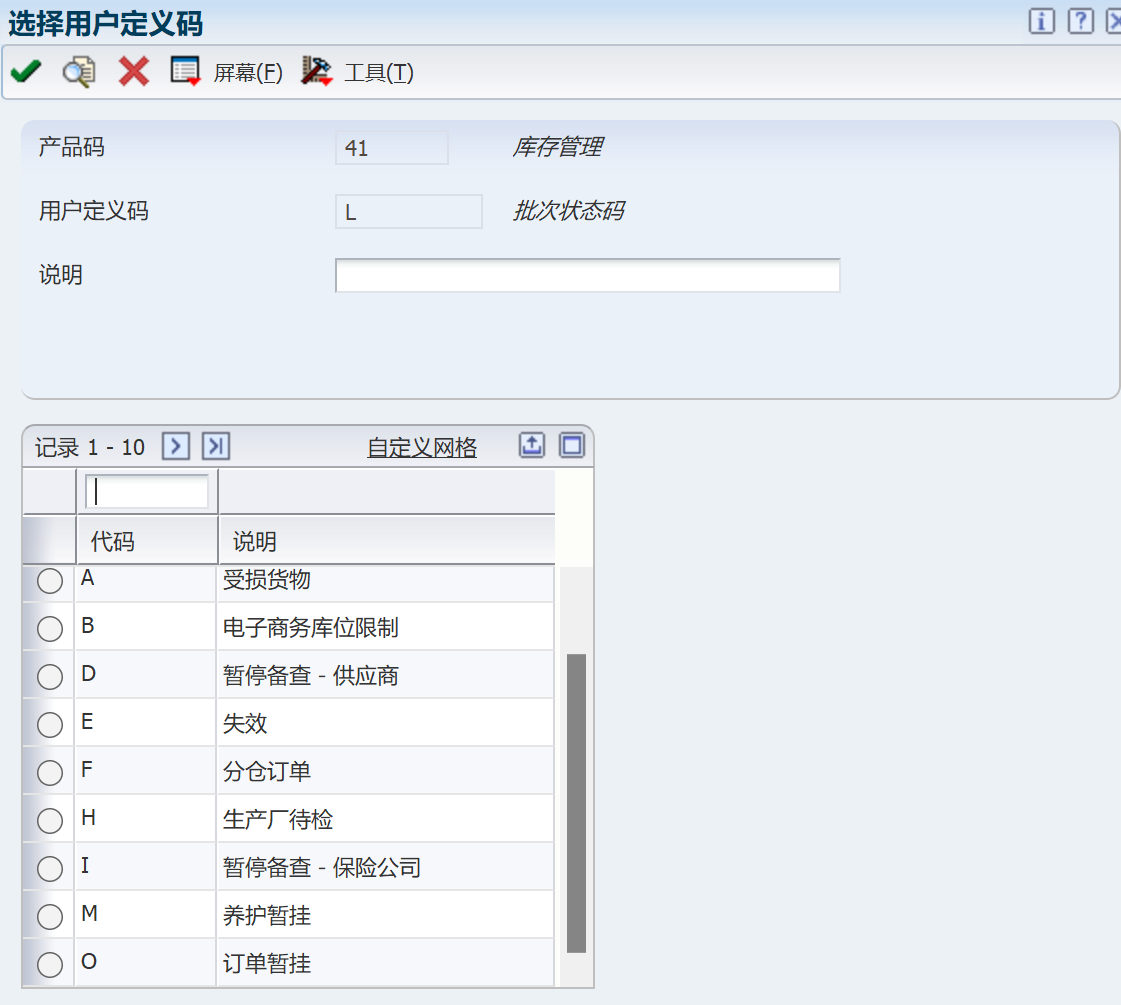Viewport: 1121px width, 1005px height.
Task: Open the 屏幕(F) menu
Action: coord(247,73)
